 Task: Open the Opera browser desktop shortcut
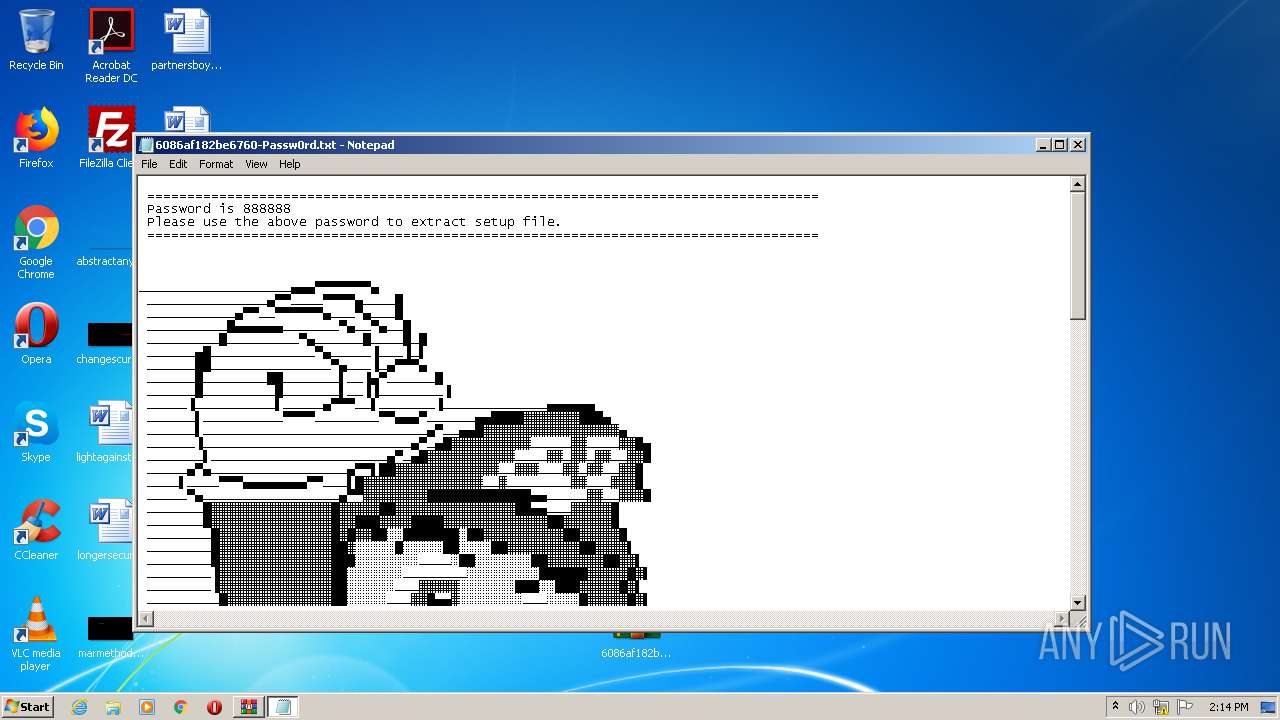[36, 333]
